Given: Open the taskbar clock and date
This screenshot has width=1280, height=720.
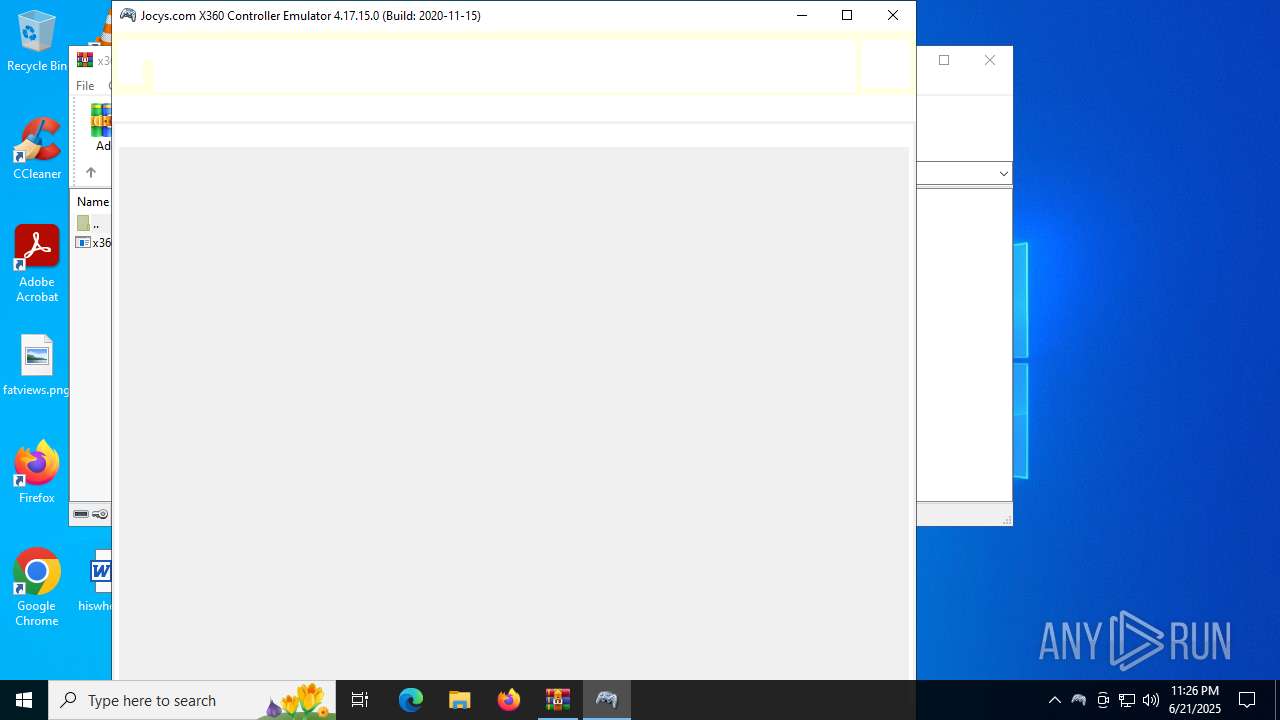Looking at the screenshot, I should click(1195, 700).
